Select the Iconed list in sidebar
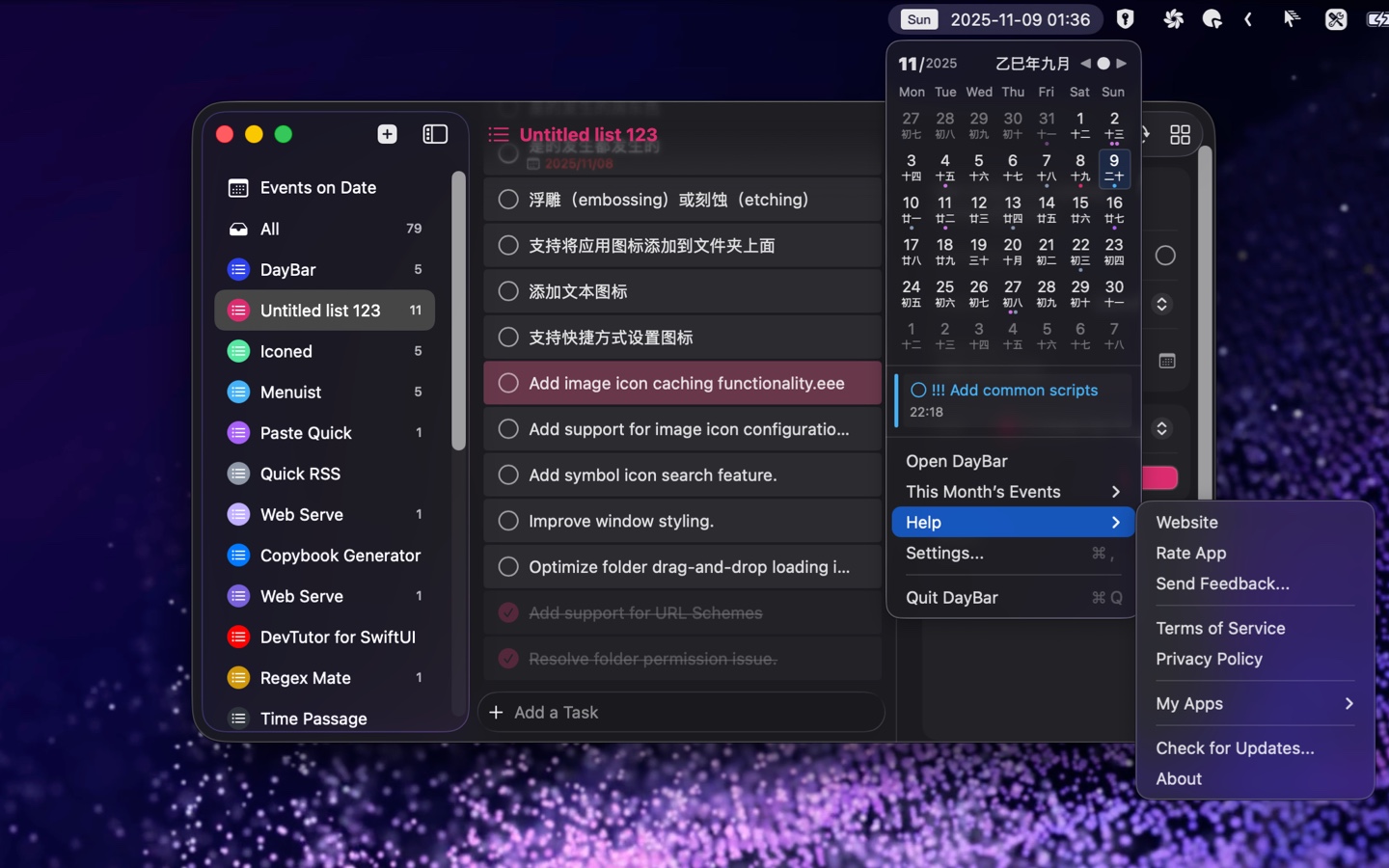Viewport: 1389px width, 868px height. 286,352
